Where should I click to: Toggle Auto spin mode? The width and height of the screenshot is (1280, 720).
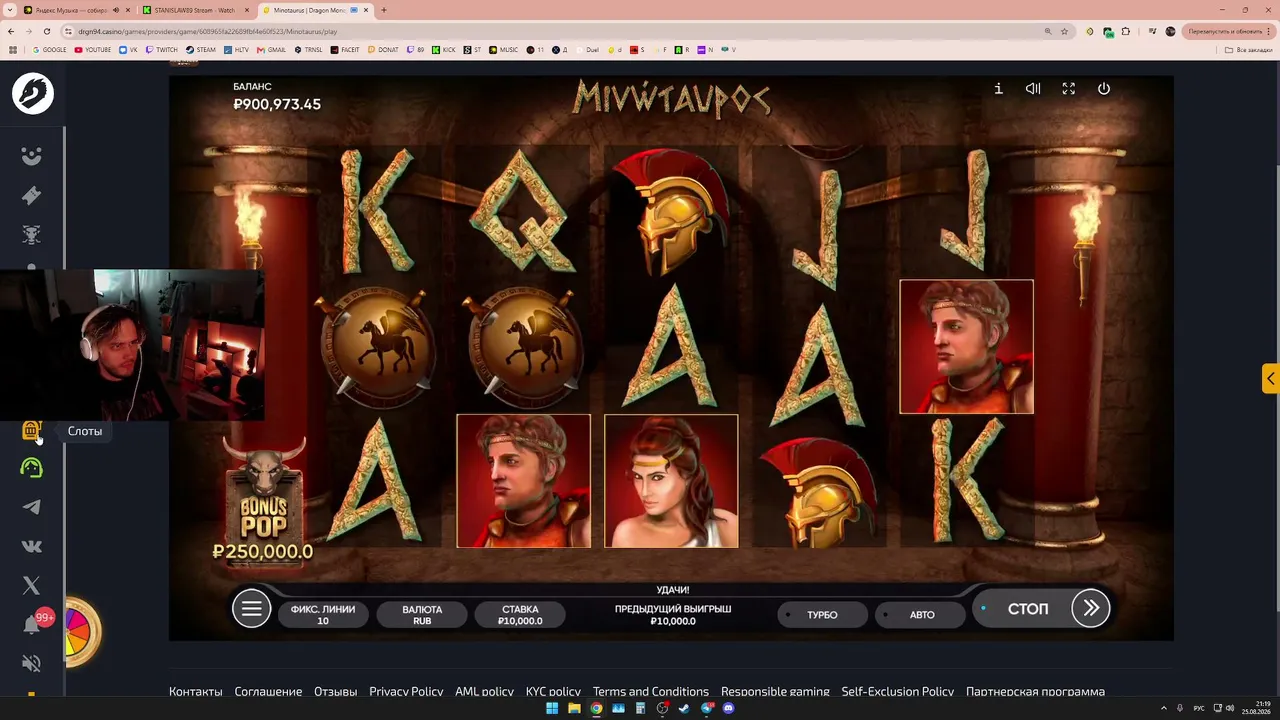pyautogui.click(x=921, y=615)
